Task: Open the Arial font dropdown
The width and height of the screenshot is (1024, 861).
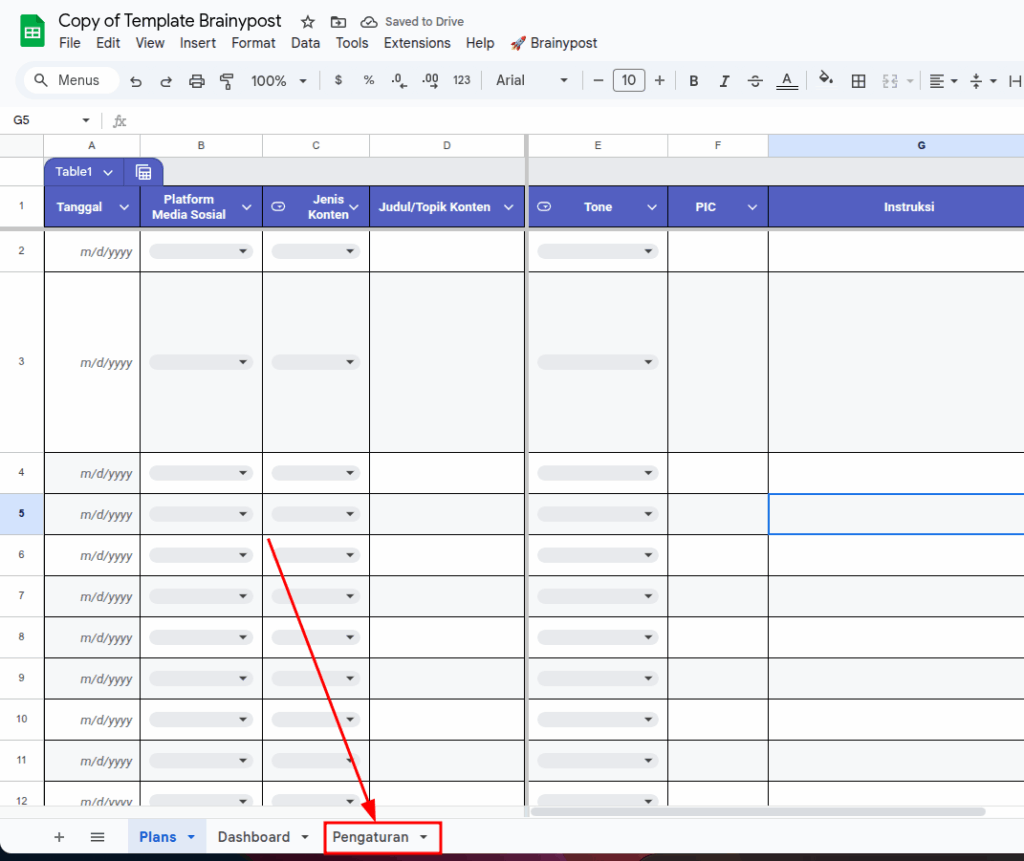Action: click(x=531, y=81)
